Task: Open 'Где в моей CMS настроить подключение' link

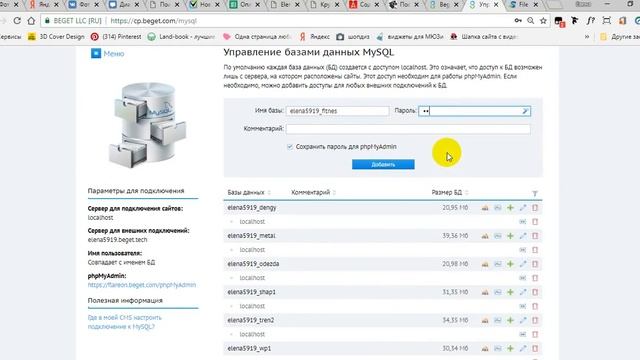Action: [x=124, y=322]
